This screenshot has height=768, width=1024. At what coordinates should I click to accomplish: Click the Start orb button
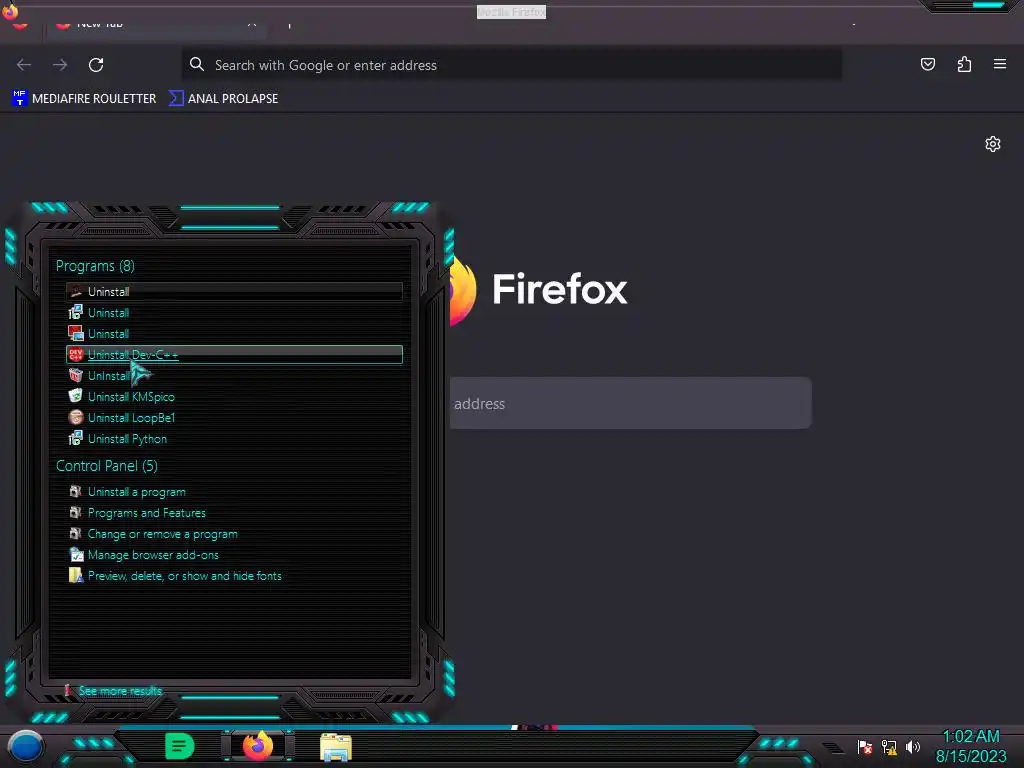click(x=25, y=746)
